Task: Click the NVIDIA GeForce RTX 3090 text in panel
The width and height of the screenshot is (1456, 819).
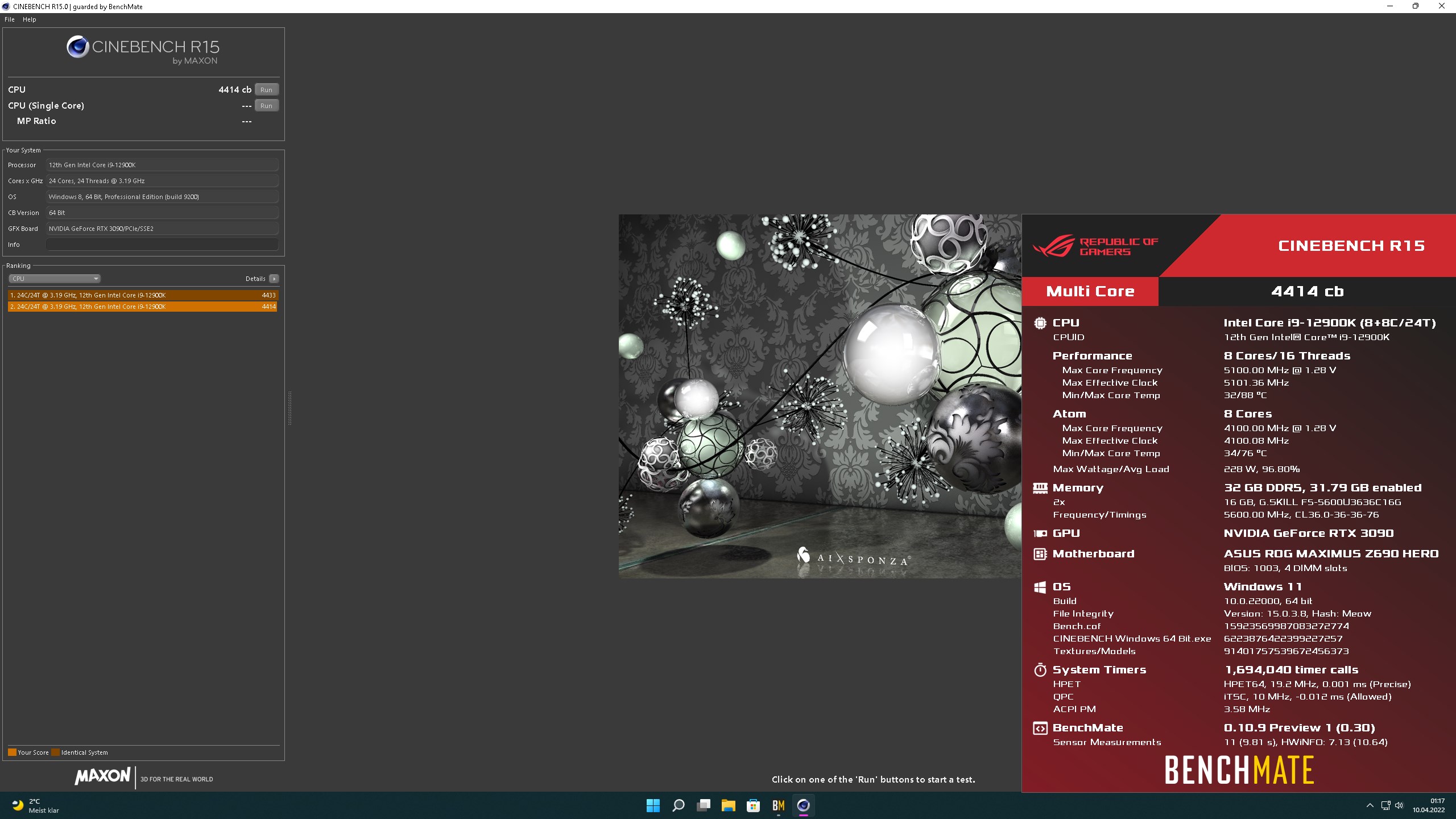Action: [x=1309, y=533]
